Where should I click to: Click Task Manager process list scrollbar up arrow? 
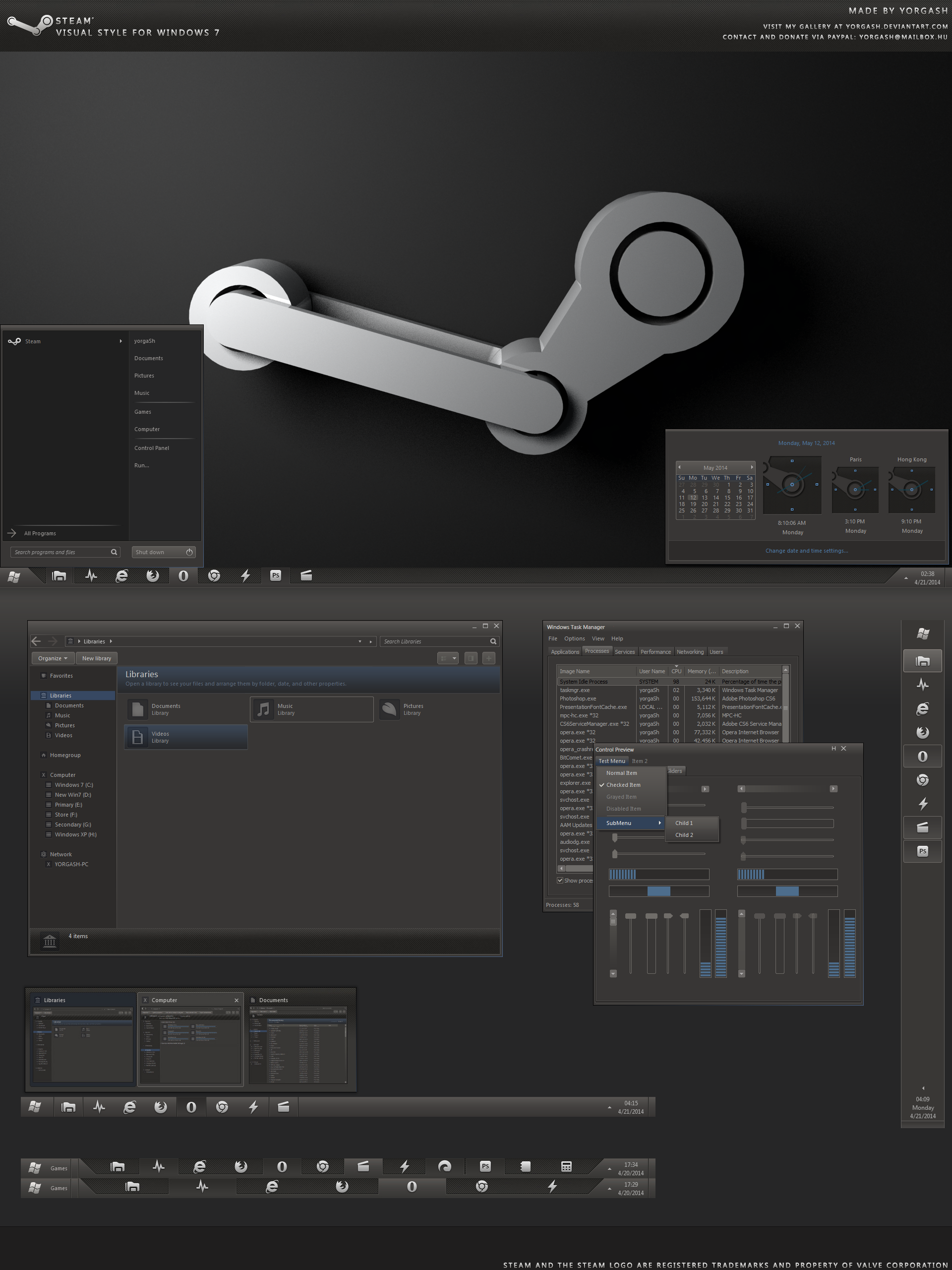click(x=785, y=670)
